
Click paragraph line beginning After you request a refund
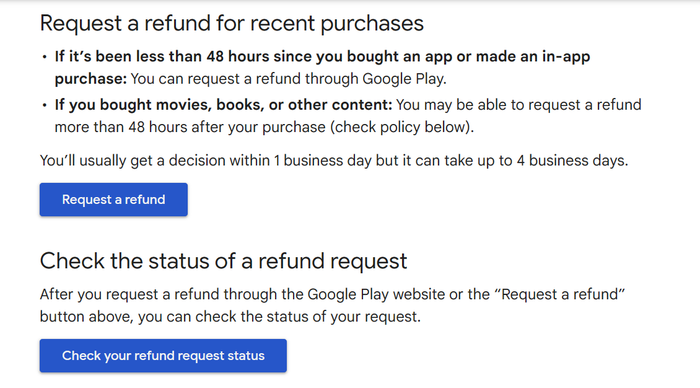[333, 295]
